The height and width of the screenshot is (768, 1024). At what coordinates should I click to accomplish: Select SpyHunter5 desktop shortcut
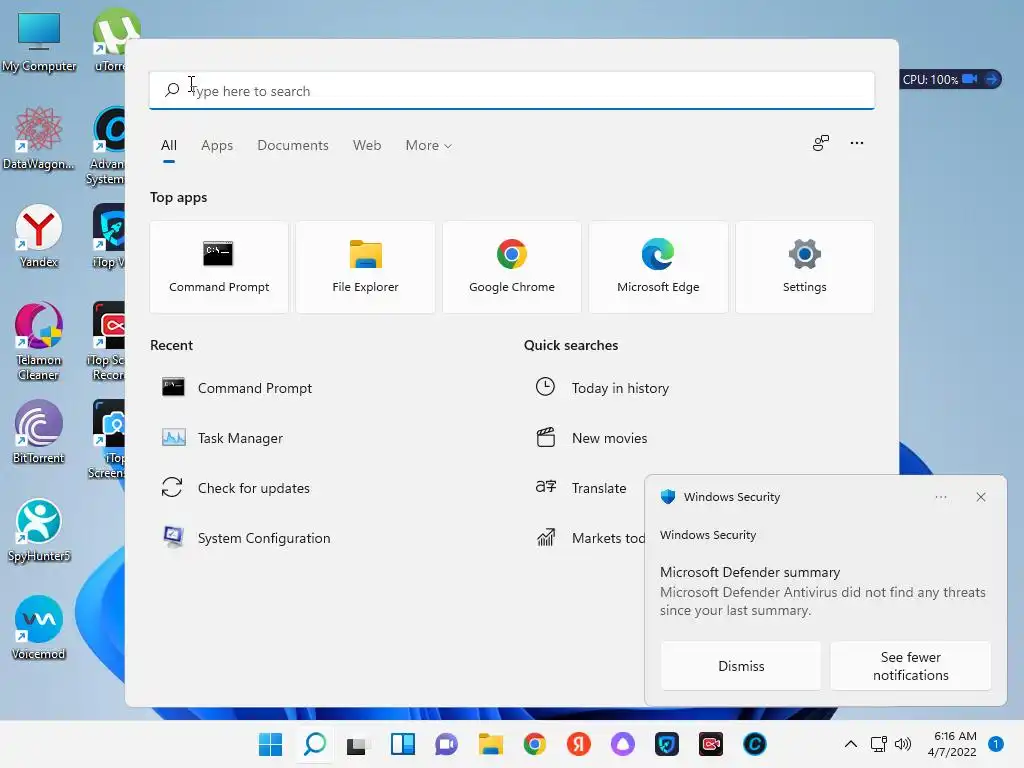coord(39,530)
